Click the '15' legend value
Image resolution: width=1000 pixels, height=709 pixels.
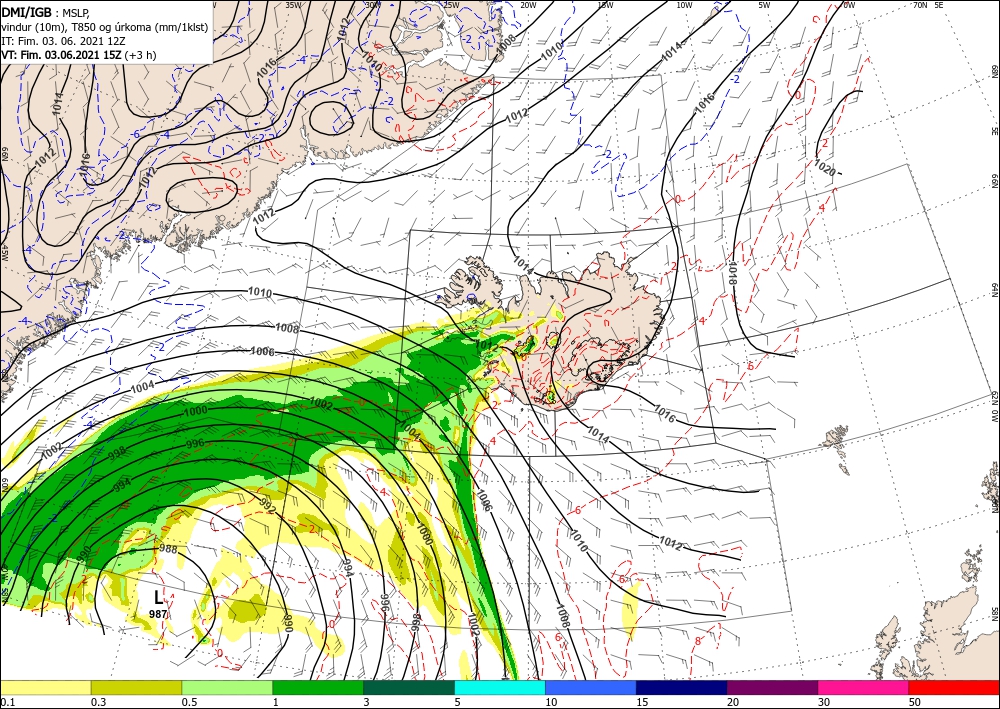pyautogui.click(x=642, y=702)
